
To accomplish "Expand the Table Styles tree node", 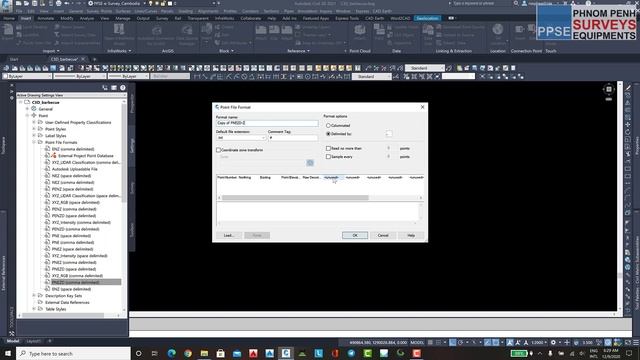I will coord(34,309).
